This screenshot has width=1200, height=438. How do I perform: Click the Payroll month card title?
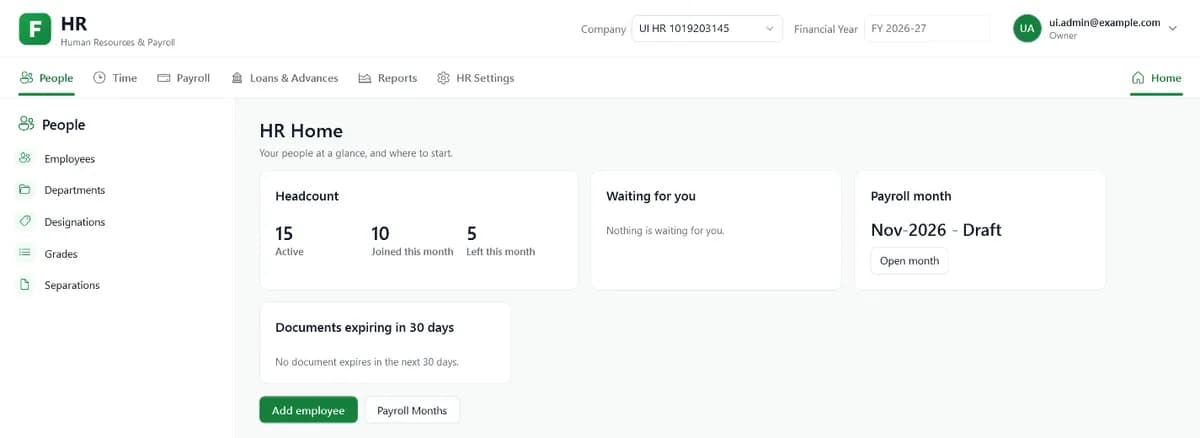(x=911, y=196)
